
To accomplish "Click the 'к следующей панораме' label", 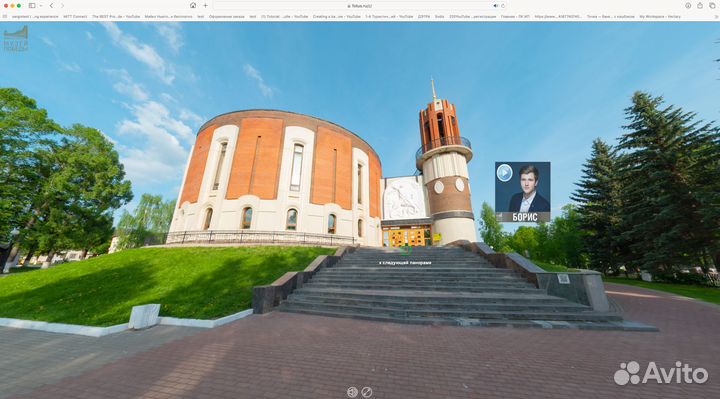I will [x=405, y=263].
